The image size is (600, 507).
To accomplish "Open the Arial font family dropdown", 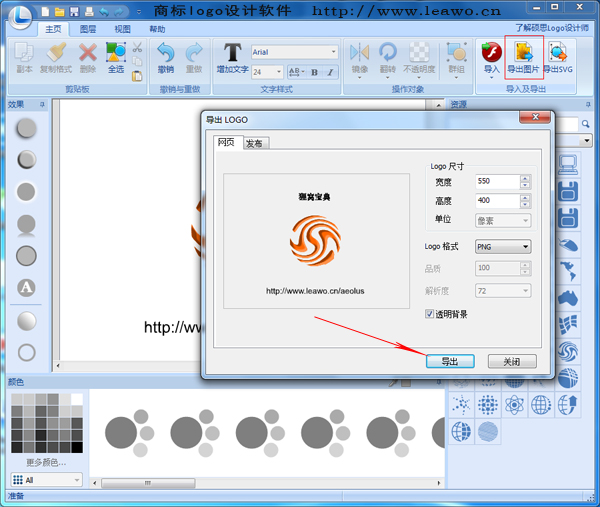I will click(333, 52).
